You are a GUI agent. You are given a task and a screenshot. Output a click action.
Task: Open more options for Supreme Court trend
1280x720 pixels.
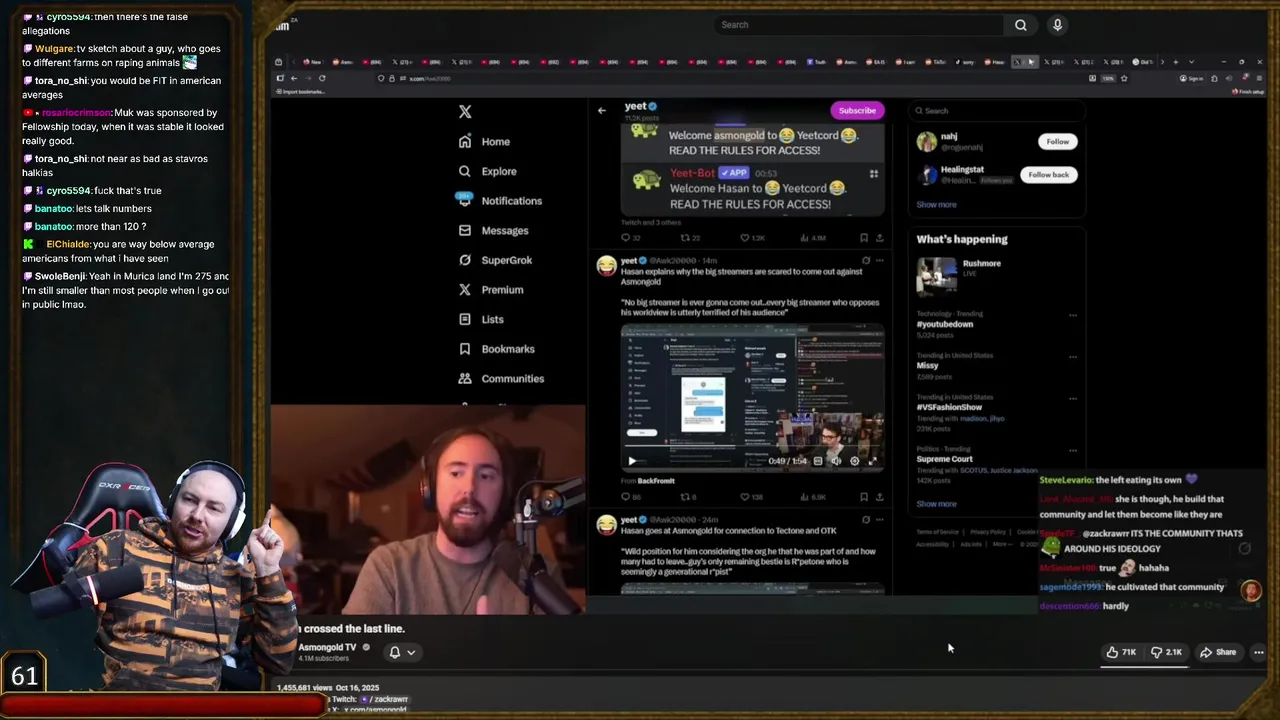(x=1073, y=450)
